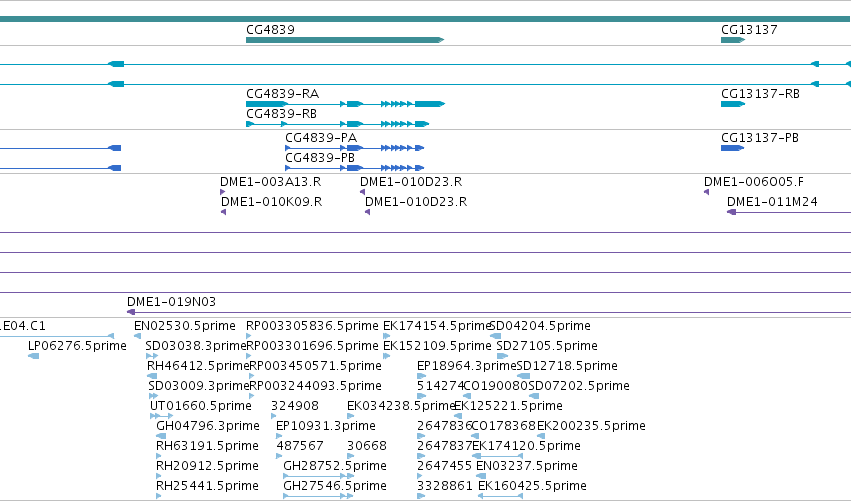Select the CG4839-RA transcript first exon
Screen dimensions: 851x501
(x=267, y=104)
